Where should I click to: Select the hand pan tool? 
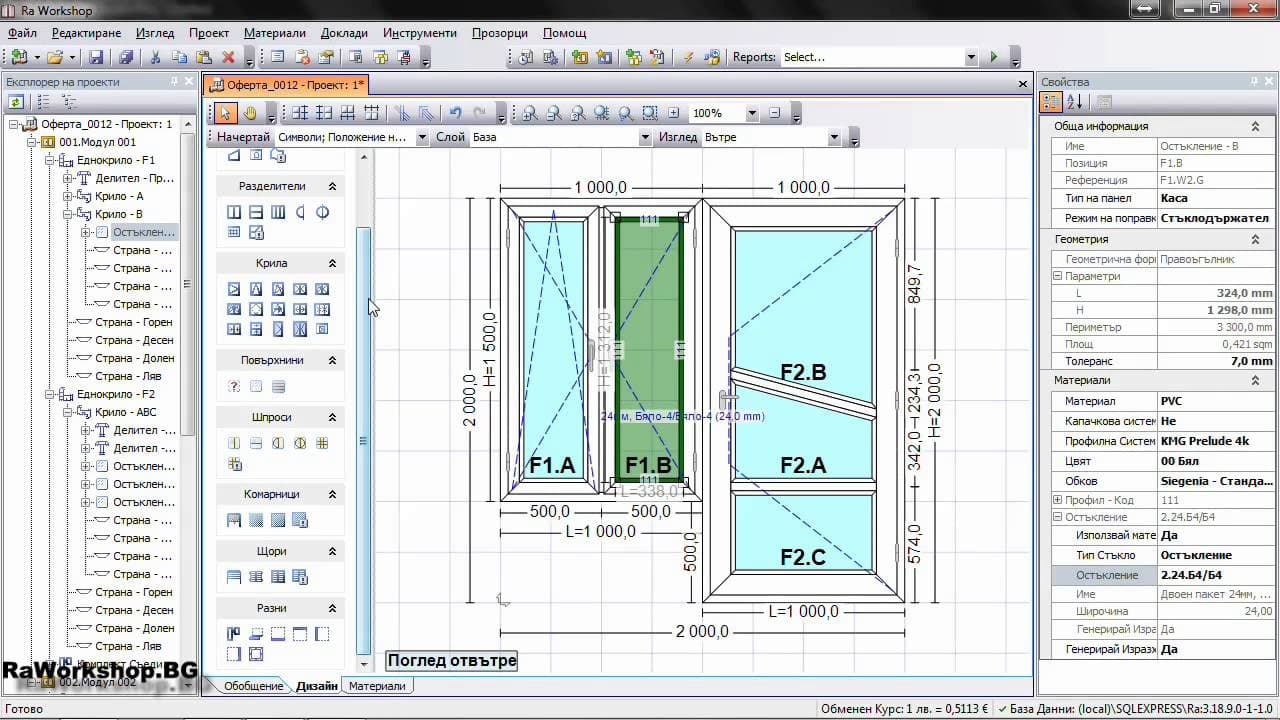pos(250,113)
